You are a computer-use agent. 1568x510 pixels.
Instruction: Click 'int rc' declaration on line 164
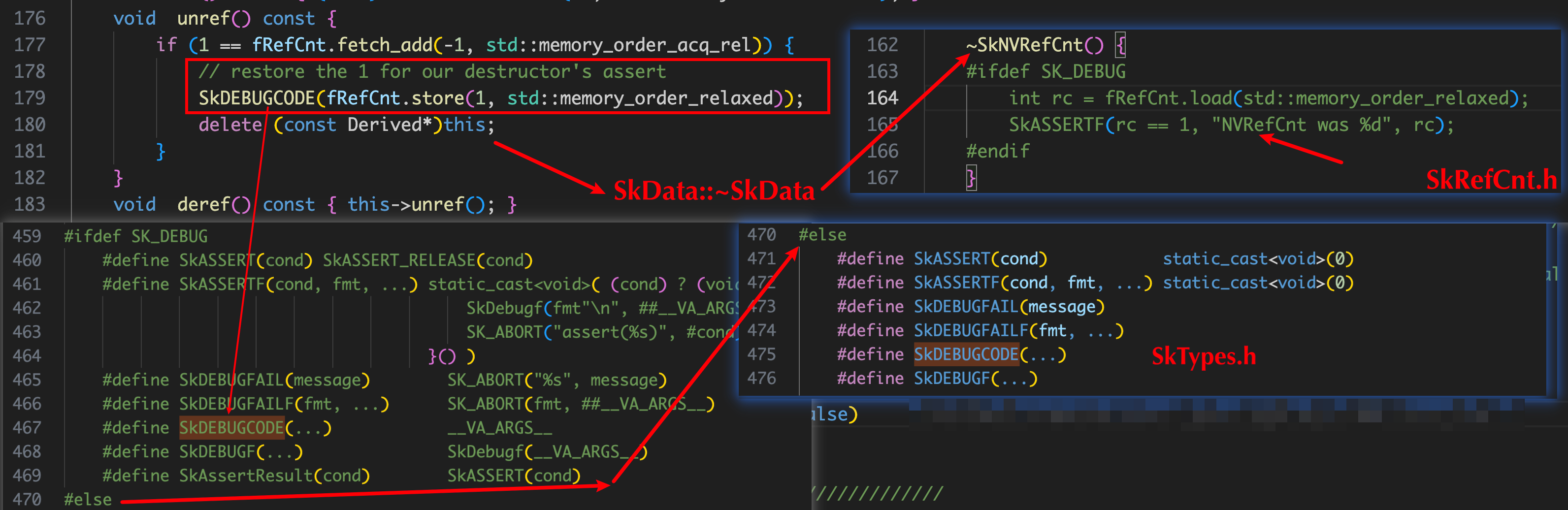pos(1040,98)
